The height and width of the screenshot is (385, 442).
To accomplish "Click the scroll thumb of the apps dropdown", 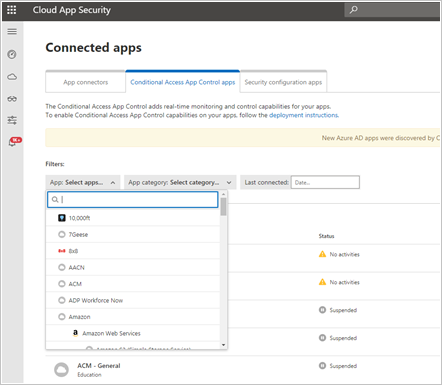I will 223,207.
